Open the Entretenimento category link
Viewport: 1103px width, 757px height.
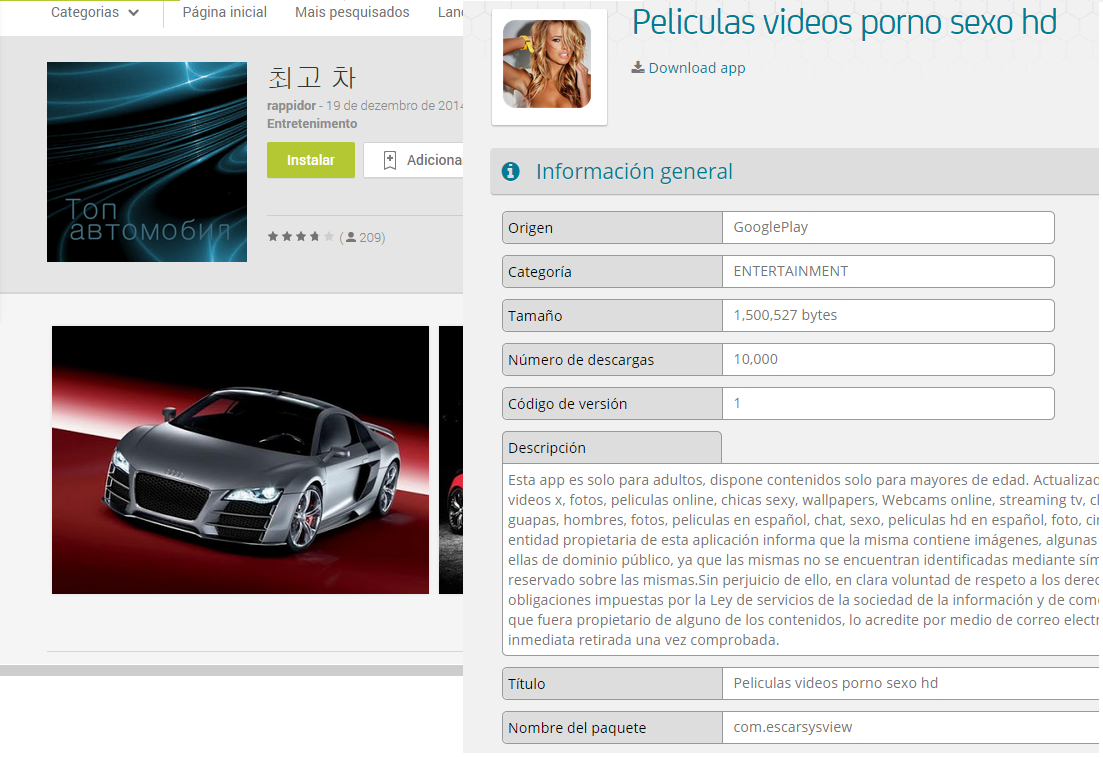[311, 124]
